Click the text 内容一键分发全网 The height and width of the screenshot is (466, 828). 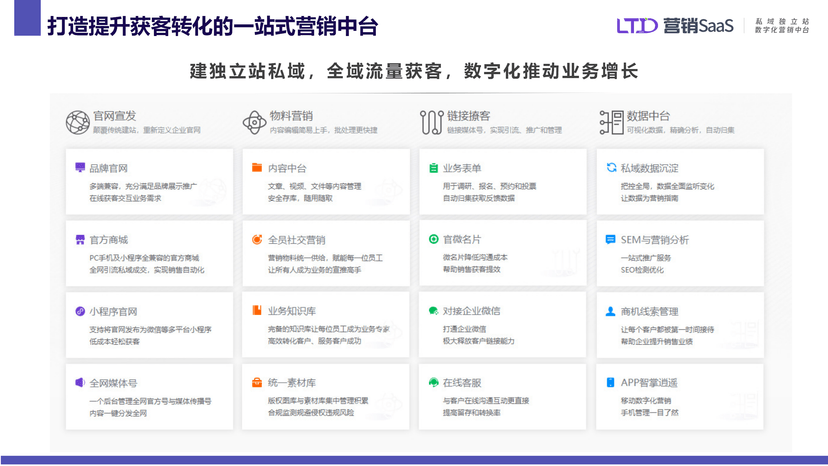point(118,413)
